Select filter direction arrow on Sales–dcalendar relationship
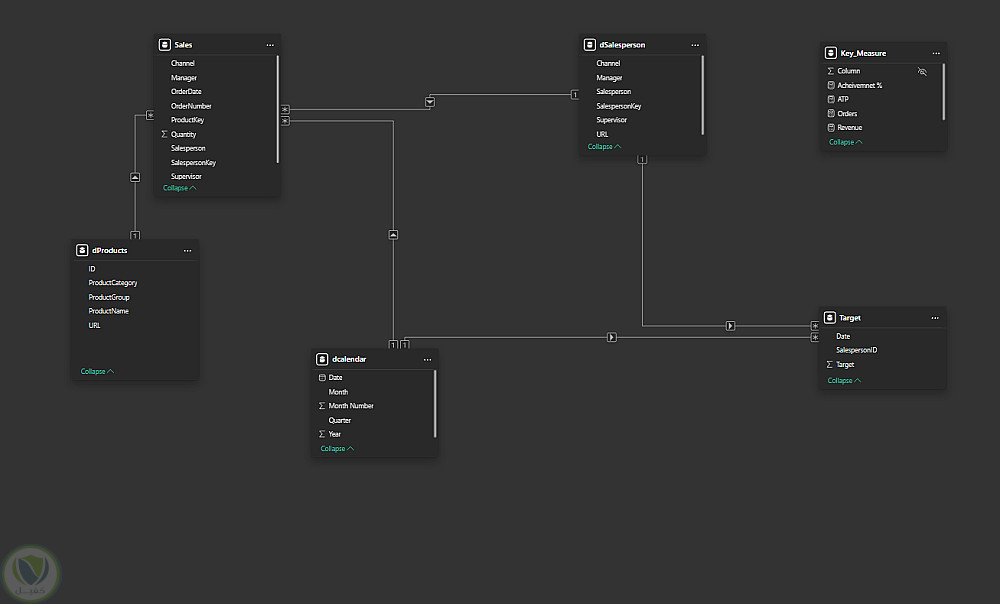This screenshot has width=1000, height=604. click(x=393, y=235)
